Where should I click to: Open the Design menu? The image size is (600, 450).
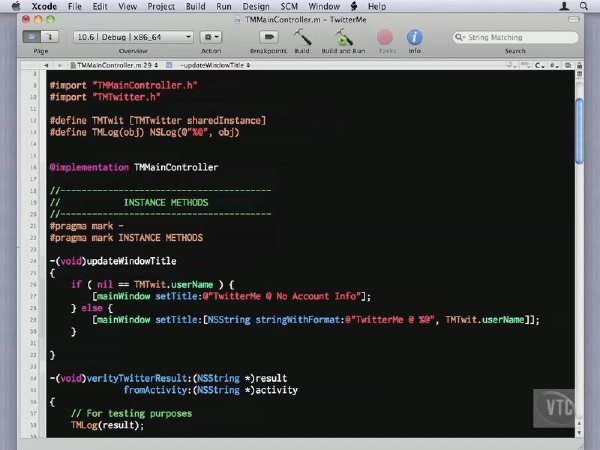pyautogui.click(x=256, y=6)
